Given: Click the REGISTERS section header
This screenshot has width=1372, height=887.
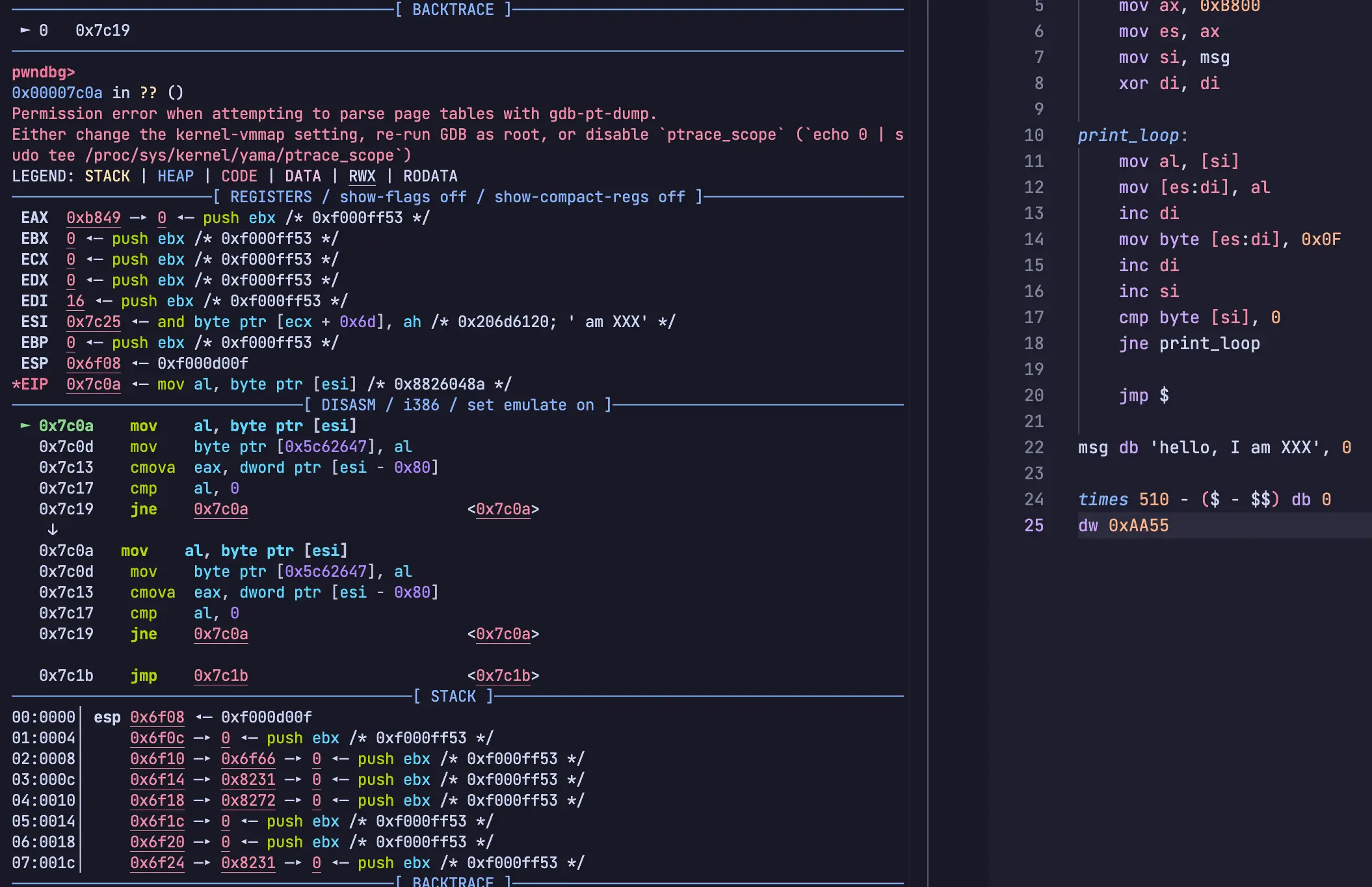Looking at the screenshot, I should (270, 197).
